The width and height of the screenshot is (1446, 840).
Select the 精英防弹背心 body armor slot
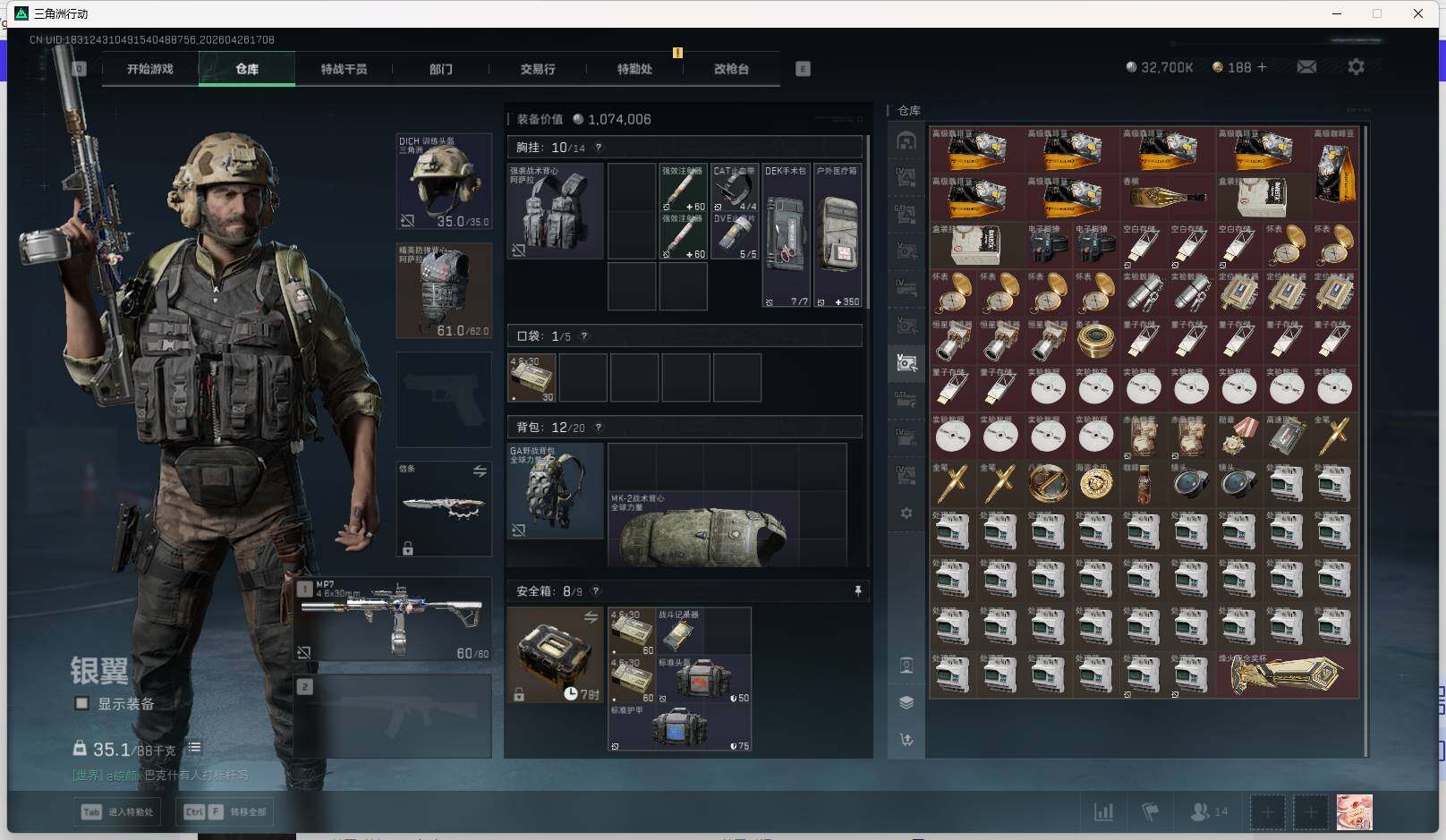(x=444, y=291)
